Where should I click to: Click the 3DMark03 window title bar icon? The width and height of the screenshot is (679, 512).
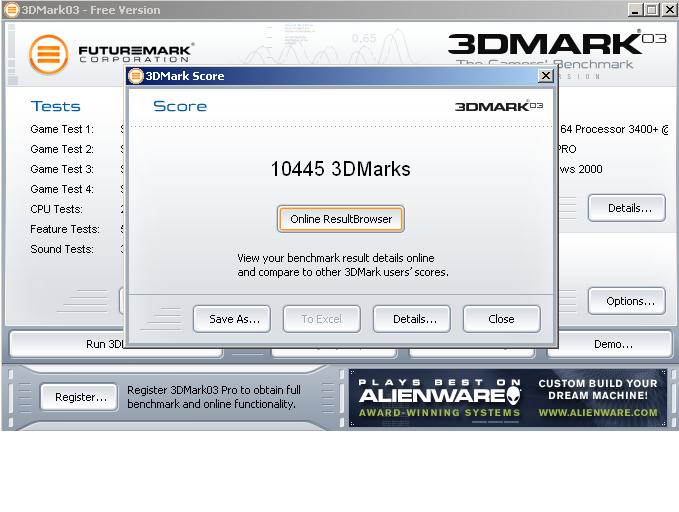pos(11,10)
